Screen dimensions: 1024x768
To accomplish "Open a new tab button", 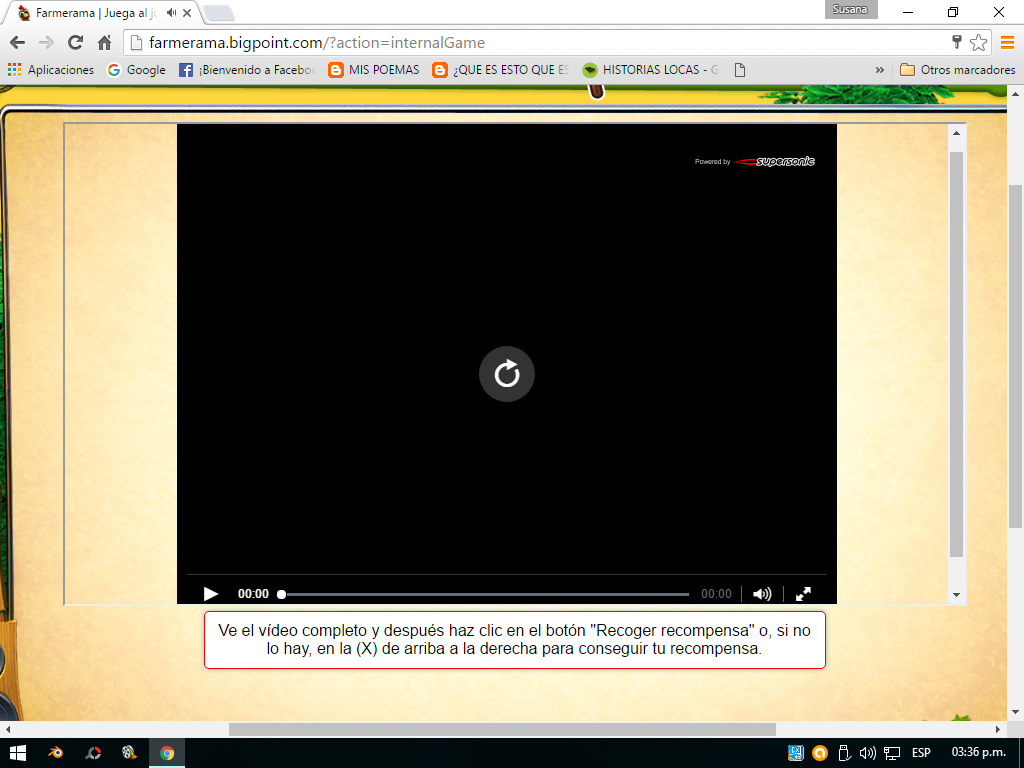I will [219, 12].
